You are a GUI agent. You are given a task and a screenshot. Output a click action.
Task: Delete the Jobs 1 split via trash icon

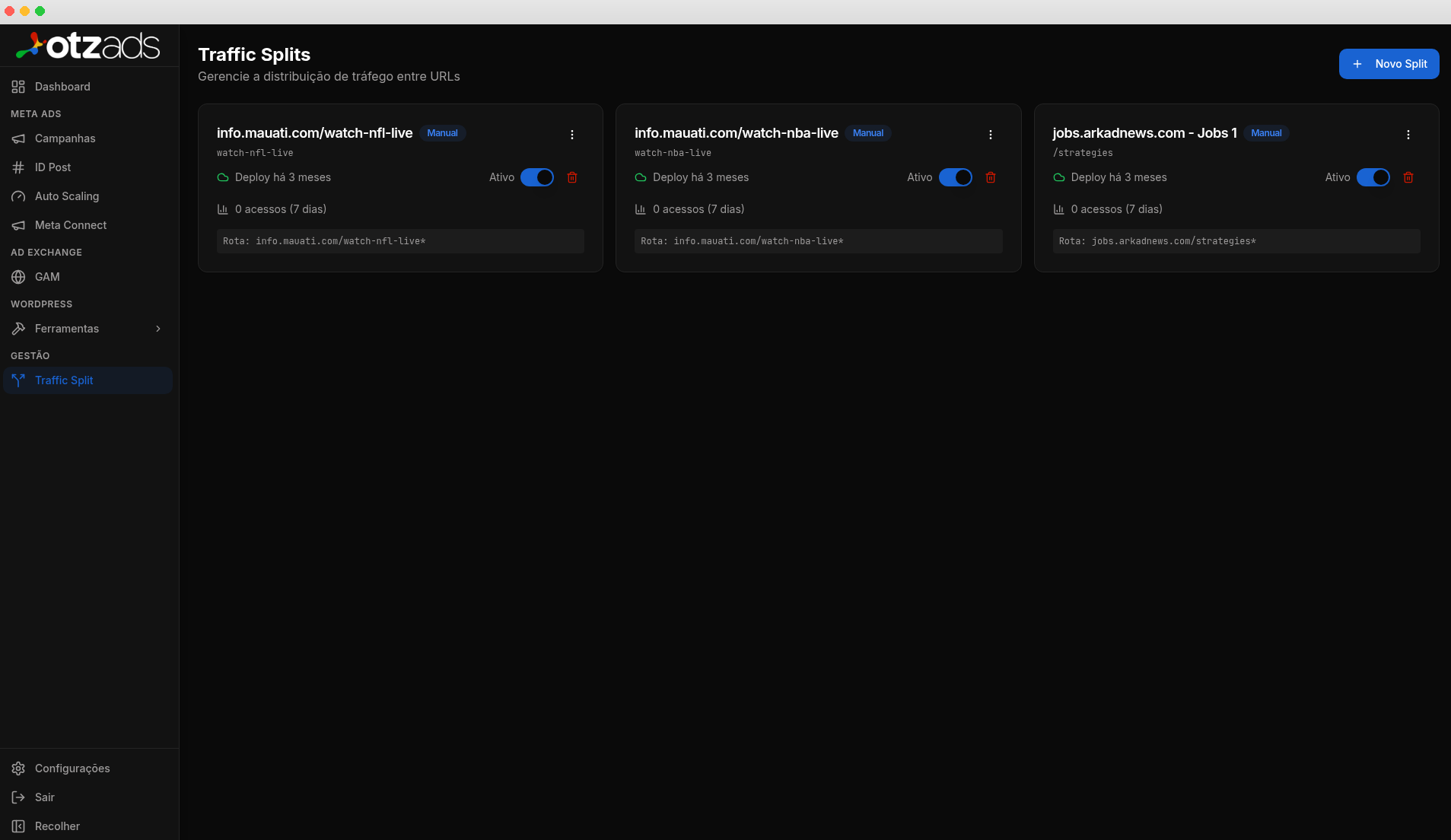(x=1408, y=177)
